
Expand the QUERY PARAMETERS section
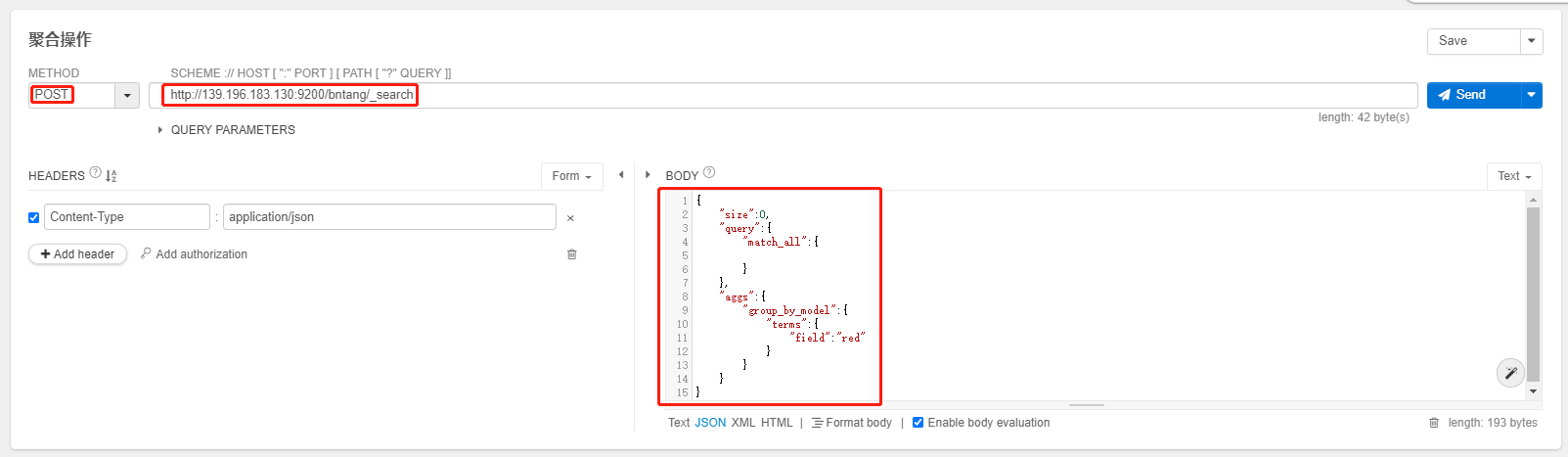[160, 130]
